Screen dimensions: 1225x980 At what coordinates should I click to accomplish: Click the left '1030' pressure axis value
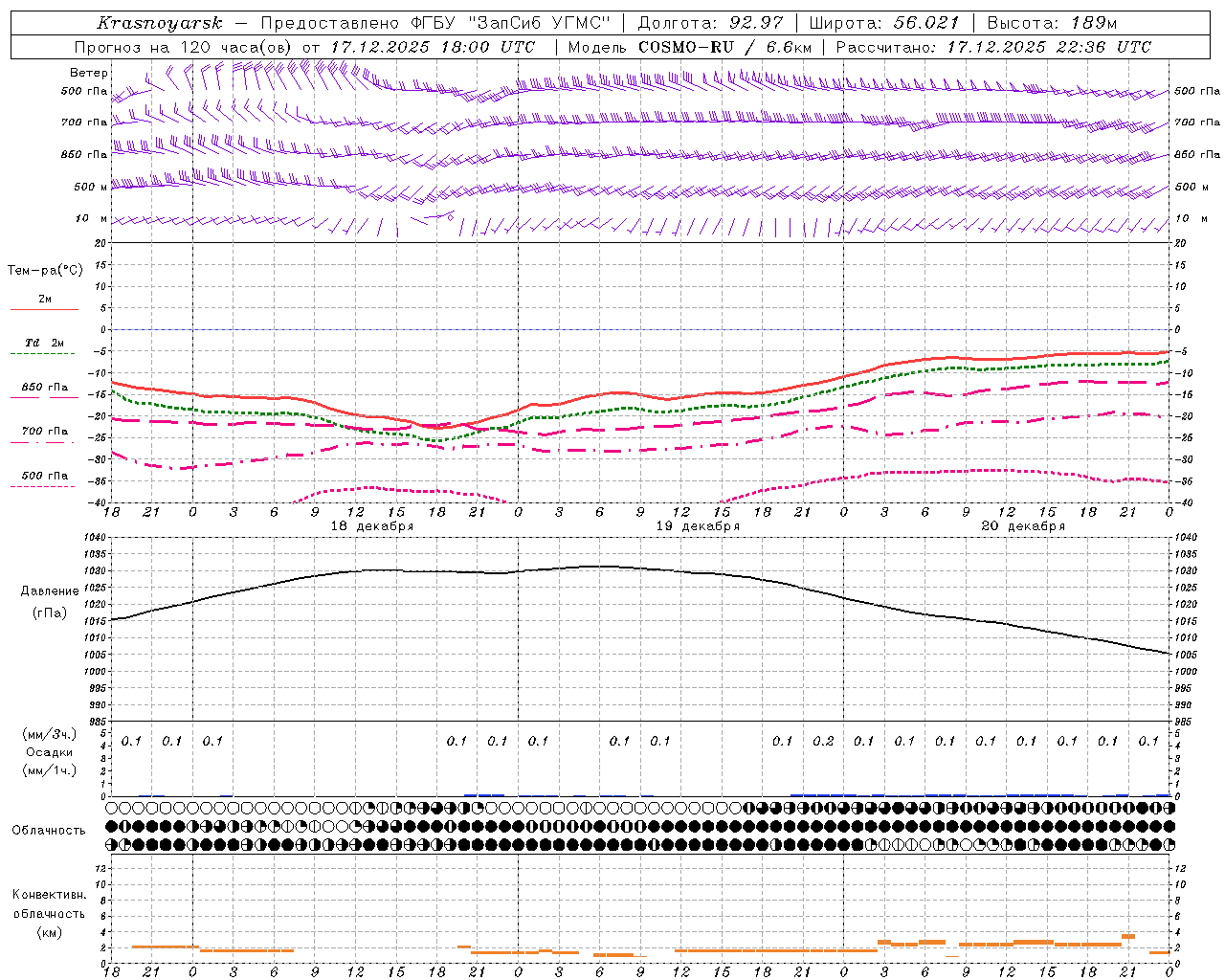click(x=96, y=571)
